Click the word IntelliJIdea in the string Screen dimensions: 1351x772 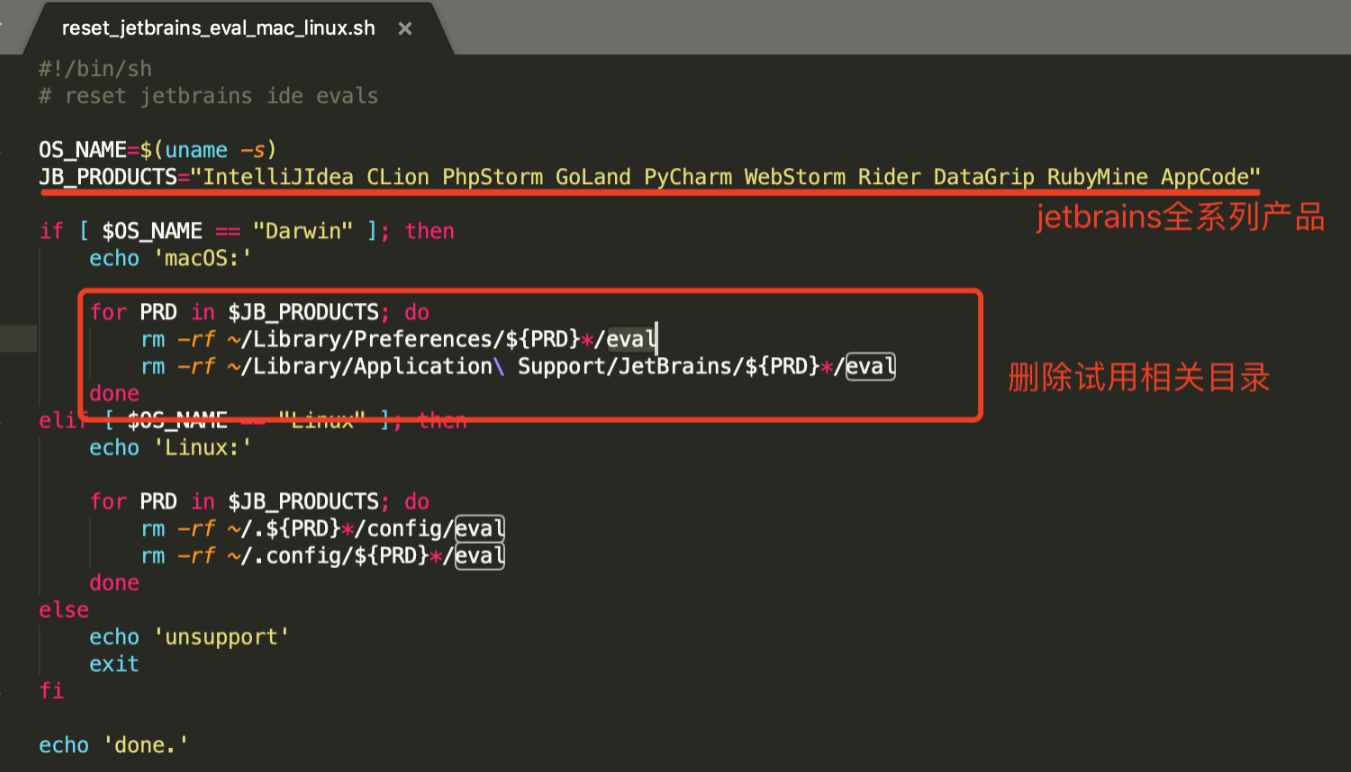pyautogui.click(x=278, y=177)
